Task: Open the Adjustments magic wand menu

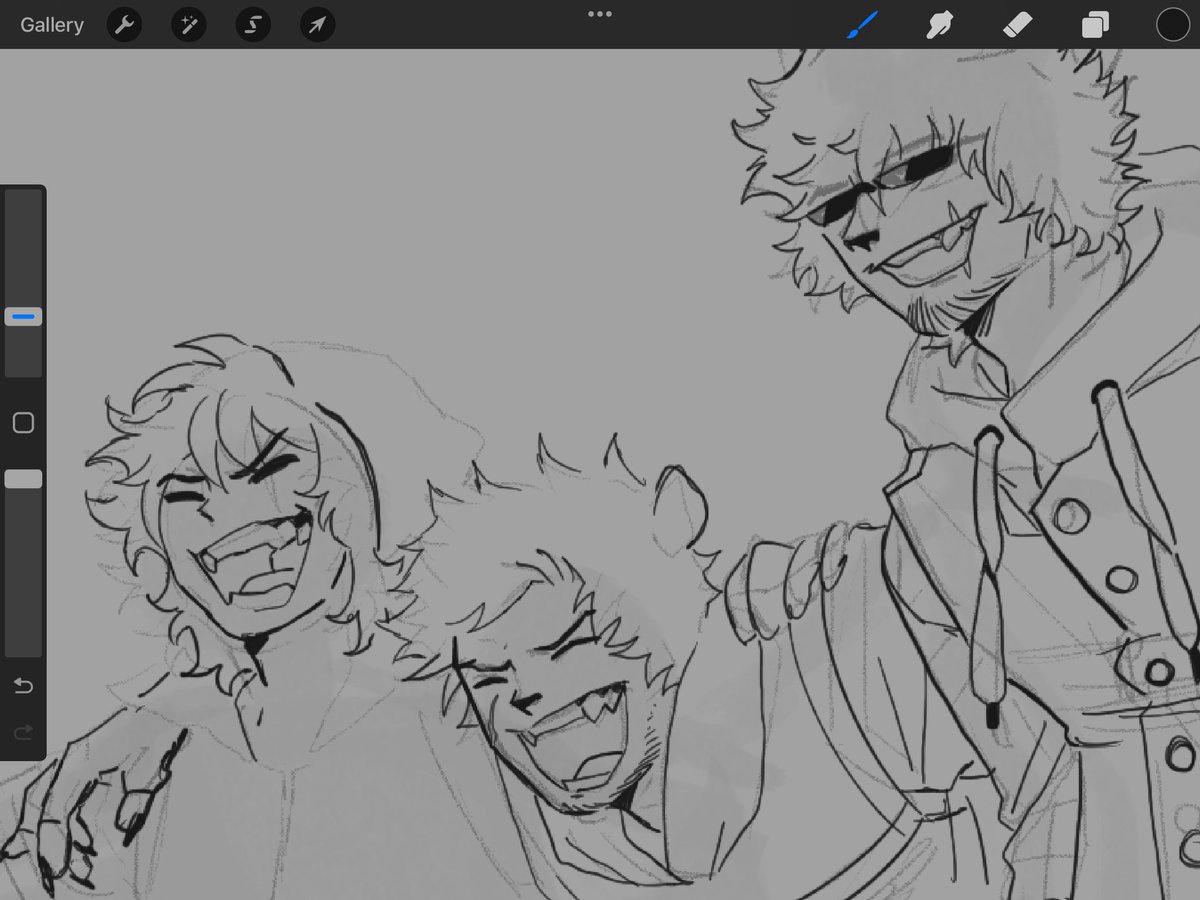Action: (188, 25)
